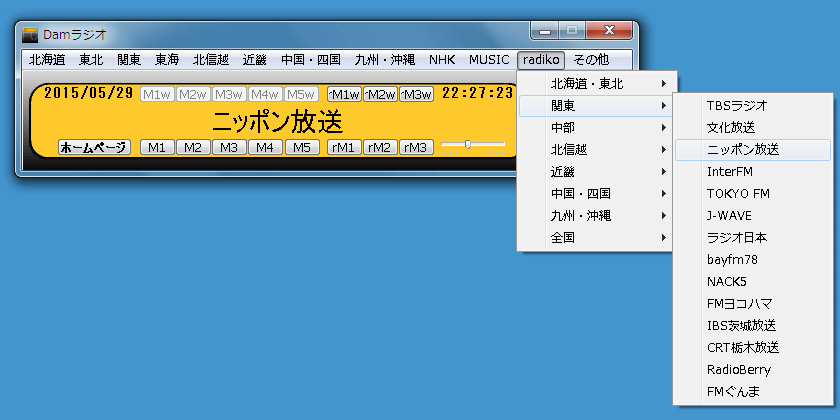Recall memory preset M3
The height and width of the screenshot is (420, 840).
[x=229, y=147]
